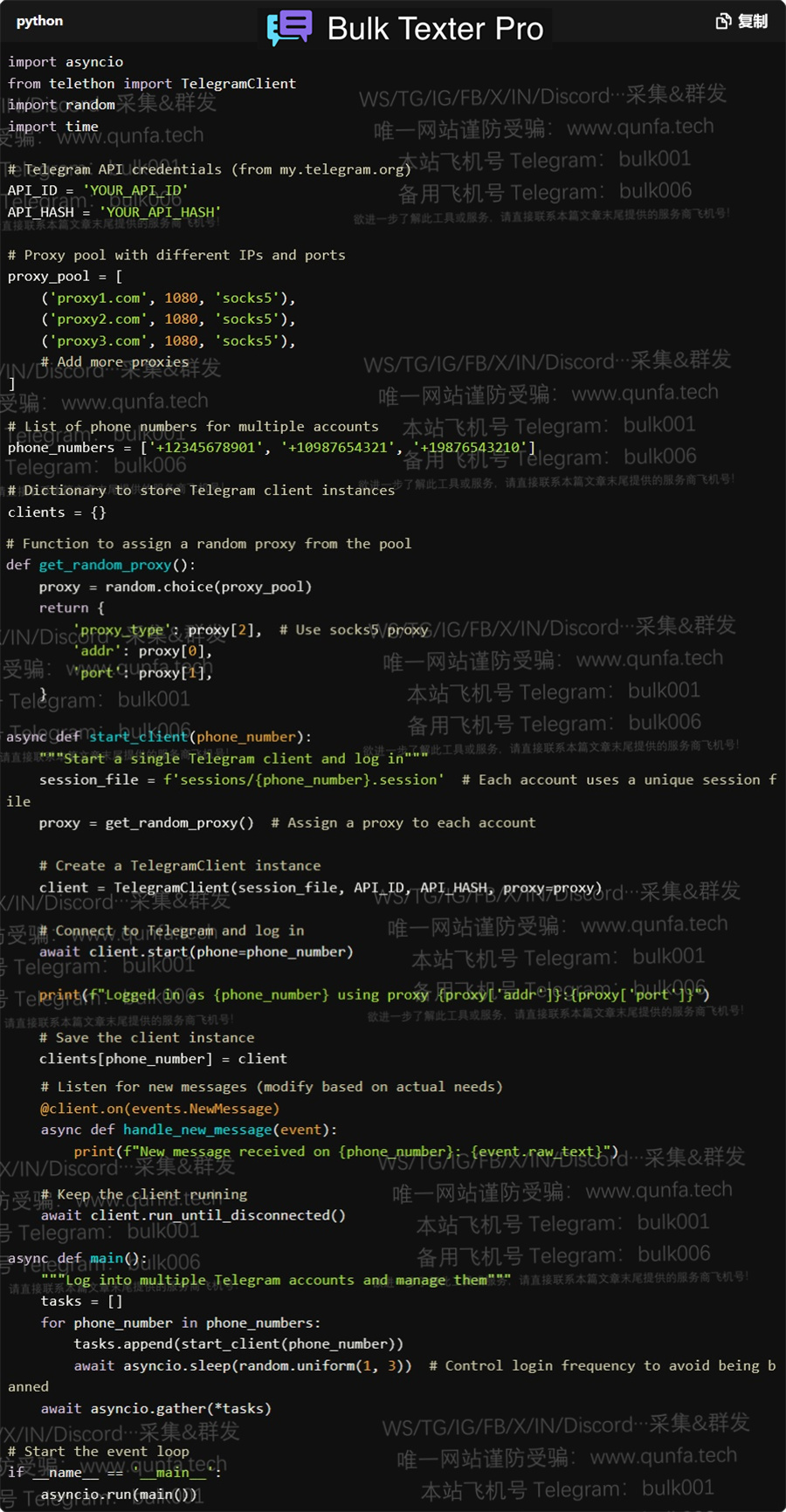The image size is (786, 1512).
Task: Click 'from telethon import TelegramClient' line
Action: pos(152,84)
